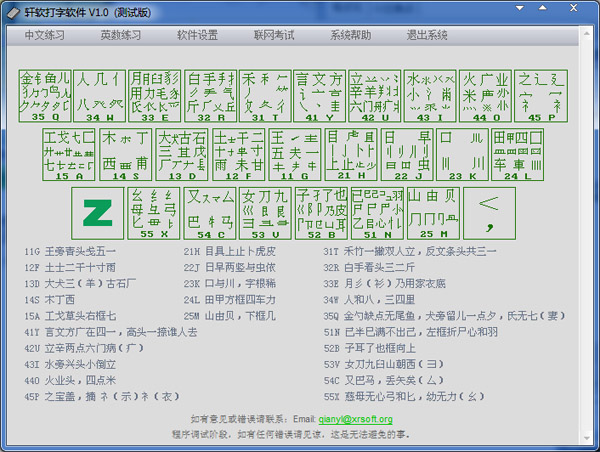The height and width of the screenshot is (452, 600).
Task: Select 联网考试 in the menu bar
Action: click(x=274, y=35)
